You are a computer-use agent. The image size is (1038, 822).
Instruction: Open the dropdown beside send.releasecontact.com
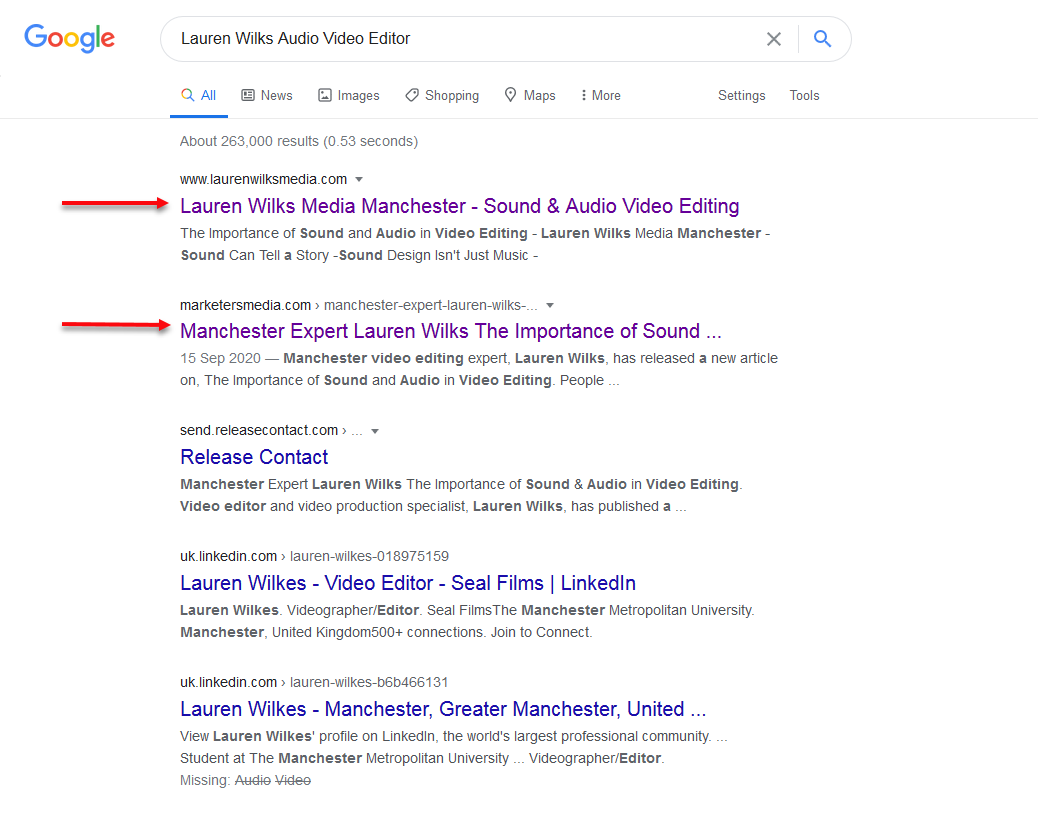[x=375, y=430]
